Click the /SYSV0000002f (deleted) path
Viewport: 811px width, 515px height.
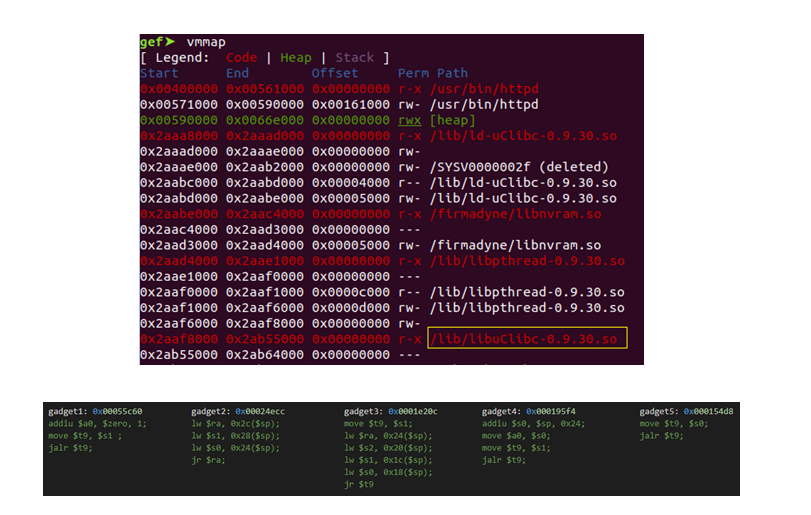pyautogui.click(x=519, y=167)
